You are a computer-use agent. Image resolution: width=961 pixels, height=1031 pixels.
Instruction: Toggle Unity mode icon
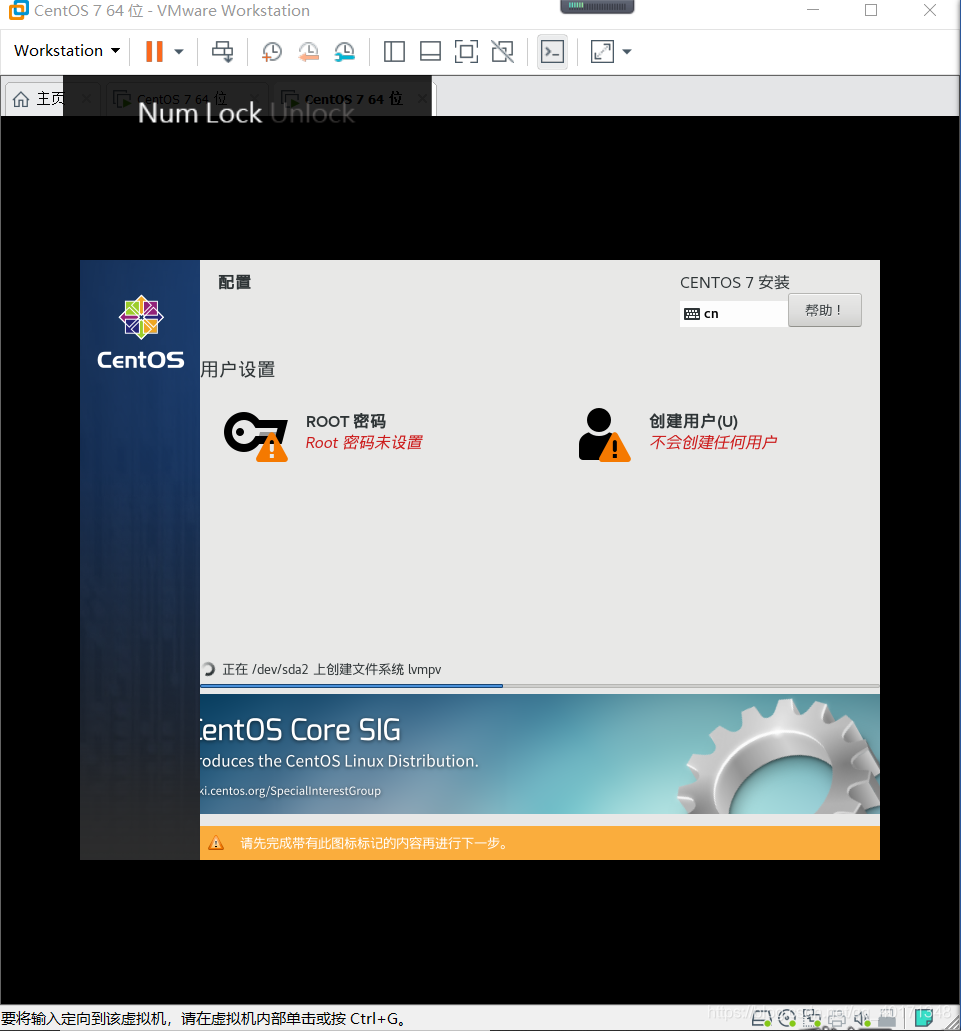(x=503, y=51)
